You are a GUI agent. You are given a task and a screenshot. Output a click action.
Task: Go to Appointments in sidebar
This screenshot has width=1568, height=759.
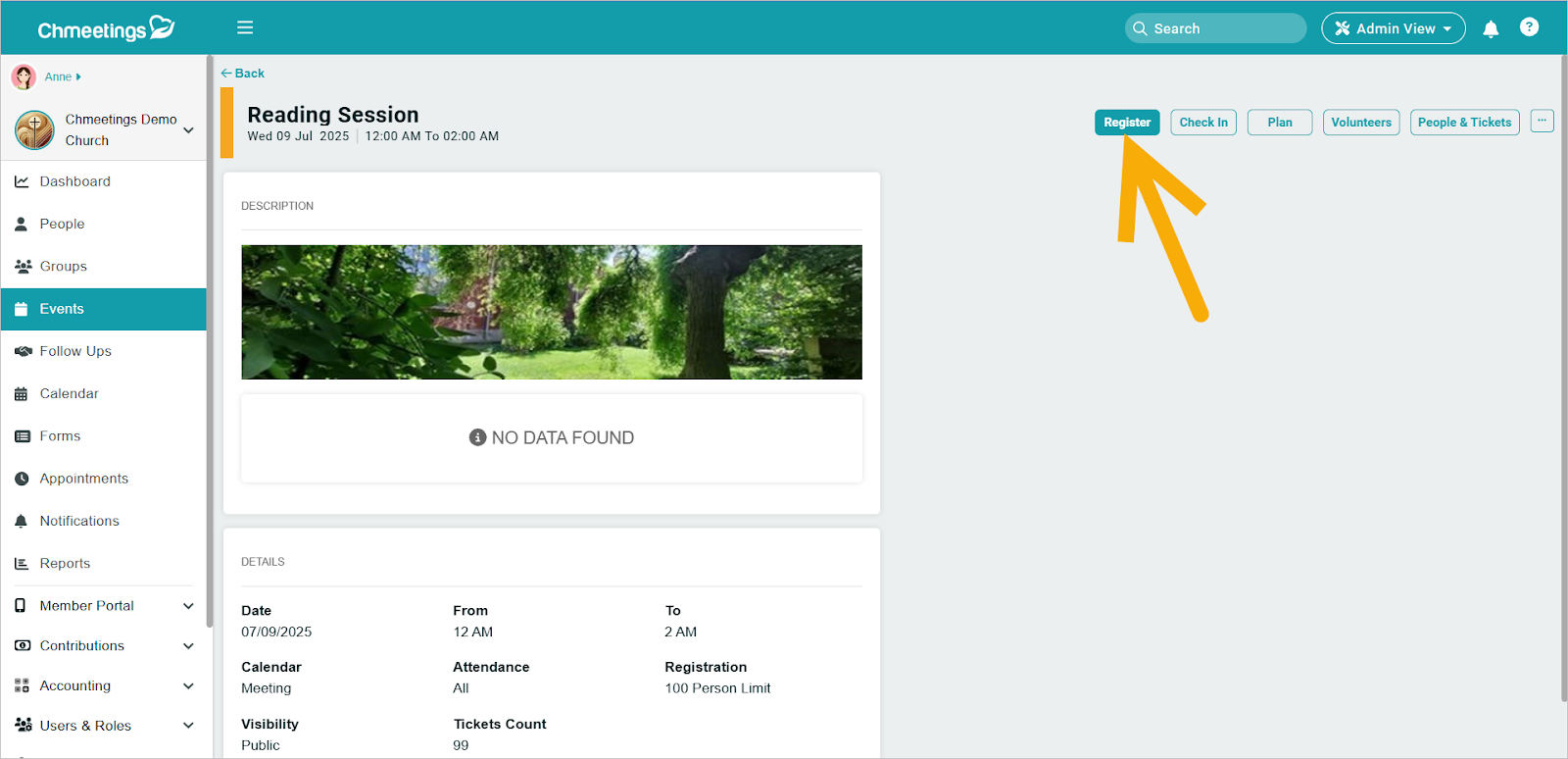coord(104,479)
